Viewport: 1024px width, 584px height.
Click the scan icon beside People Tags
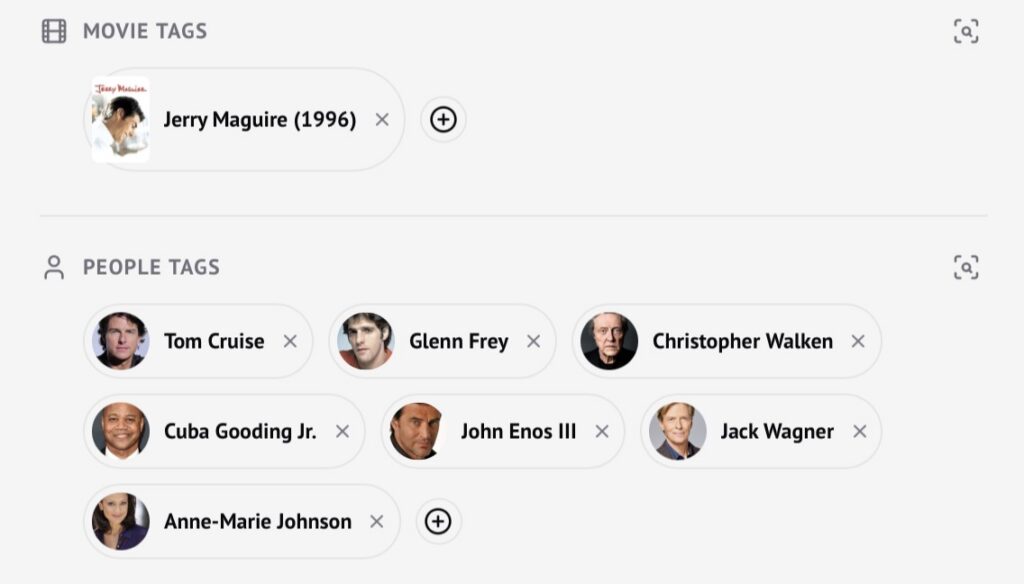click(965, 267)
